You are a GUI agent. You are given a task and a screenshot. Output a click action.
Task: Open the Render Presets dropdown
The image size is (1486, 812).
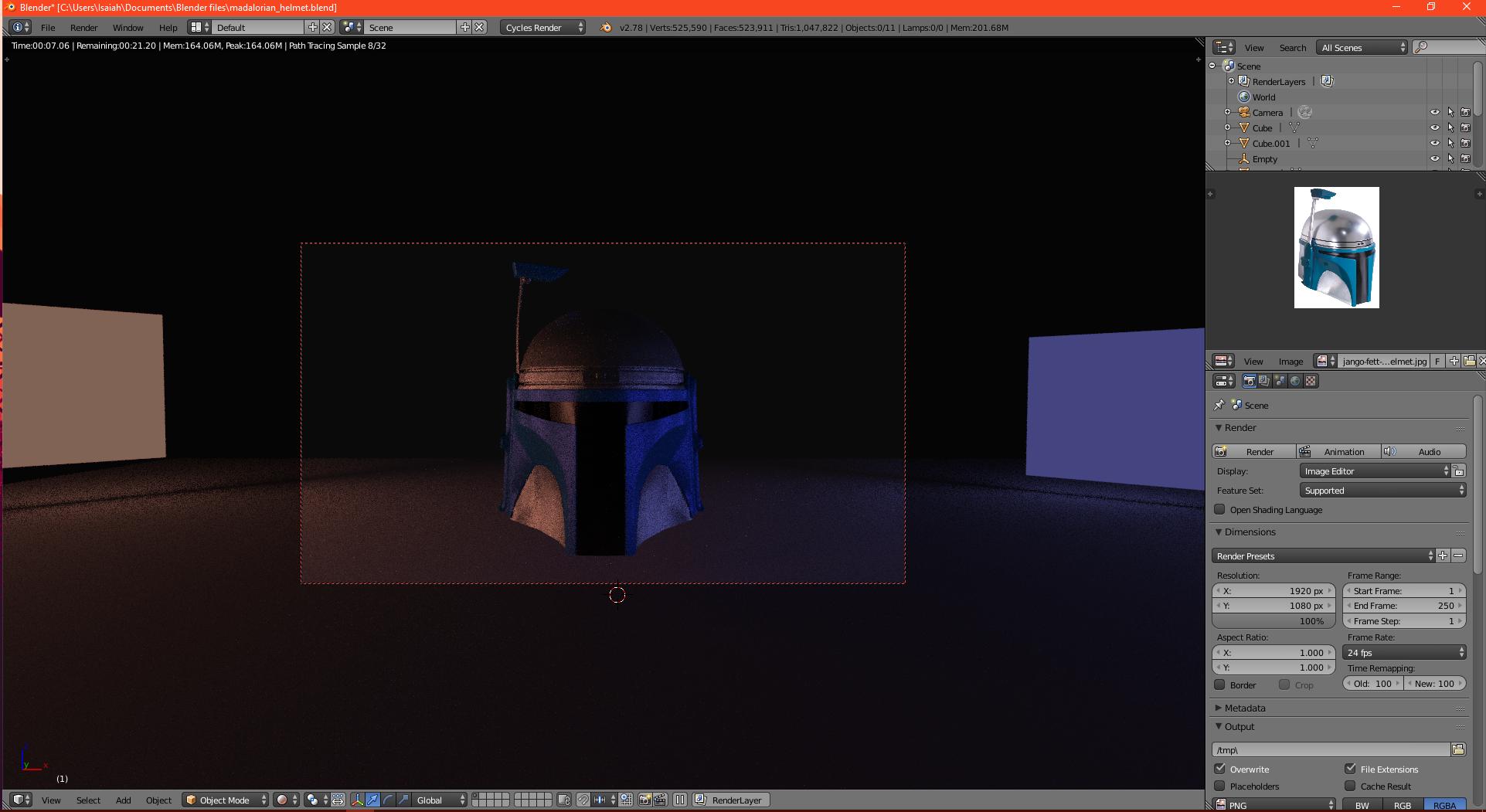click(x=1323, y=555)
